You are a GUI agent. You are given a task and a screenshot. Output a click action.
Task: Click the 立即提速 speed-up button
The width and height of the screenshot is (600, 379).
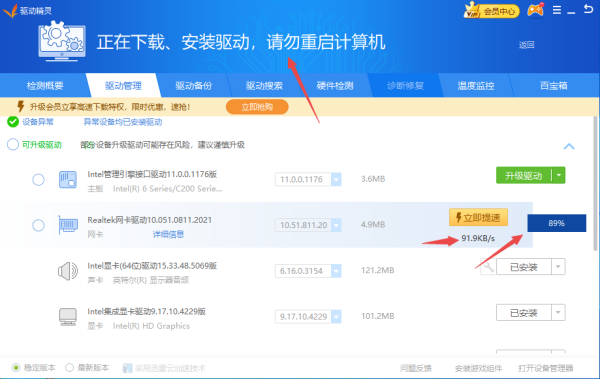point(478,217)
